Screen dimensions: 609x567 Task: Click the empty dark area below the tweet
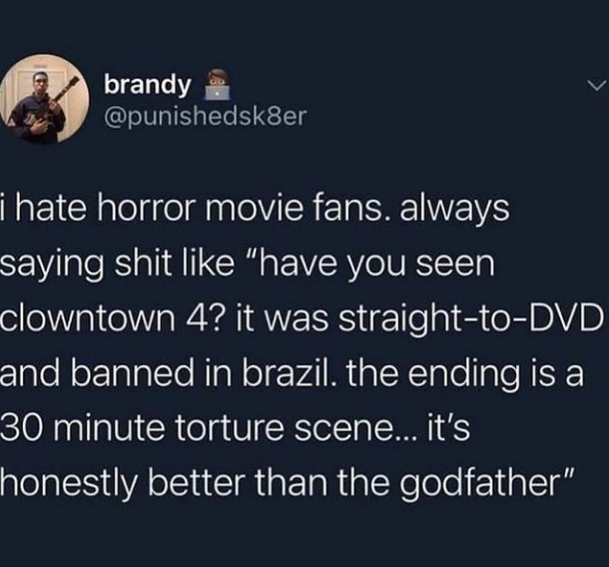click(x=304, y=538)
